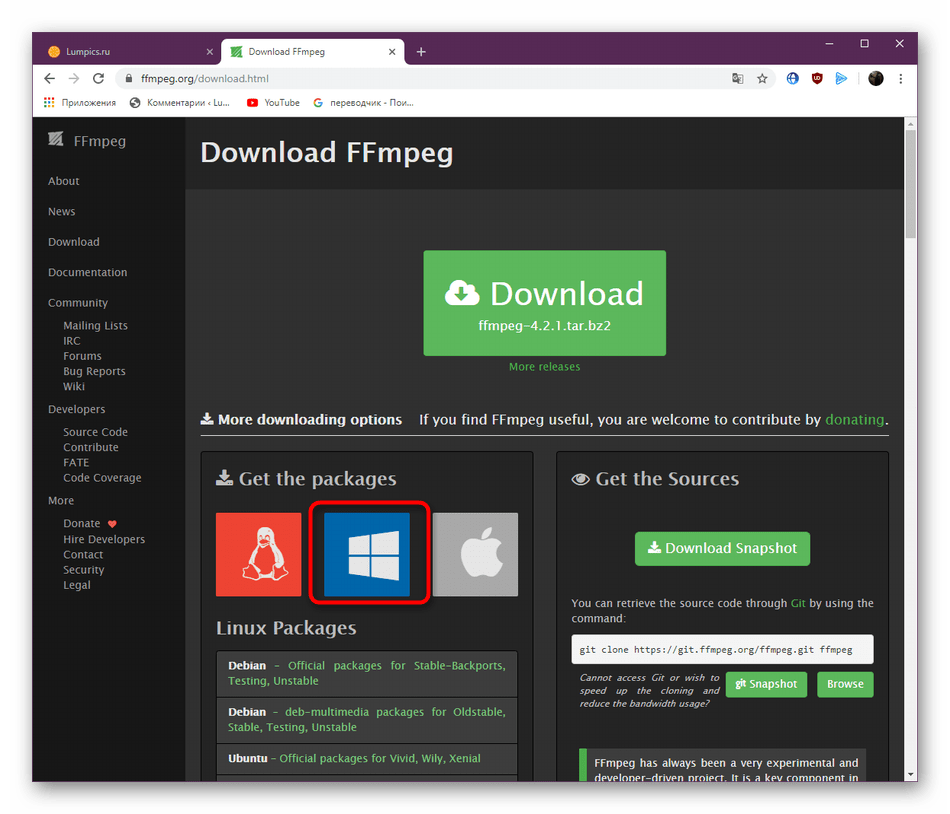The width and height of the screenshot is (950, 814).
Task: Open the blue arrow extension icon
Action: (841, 78)
